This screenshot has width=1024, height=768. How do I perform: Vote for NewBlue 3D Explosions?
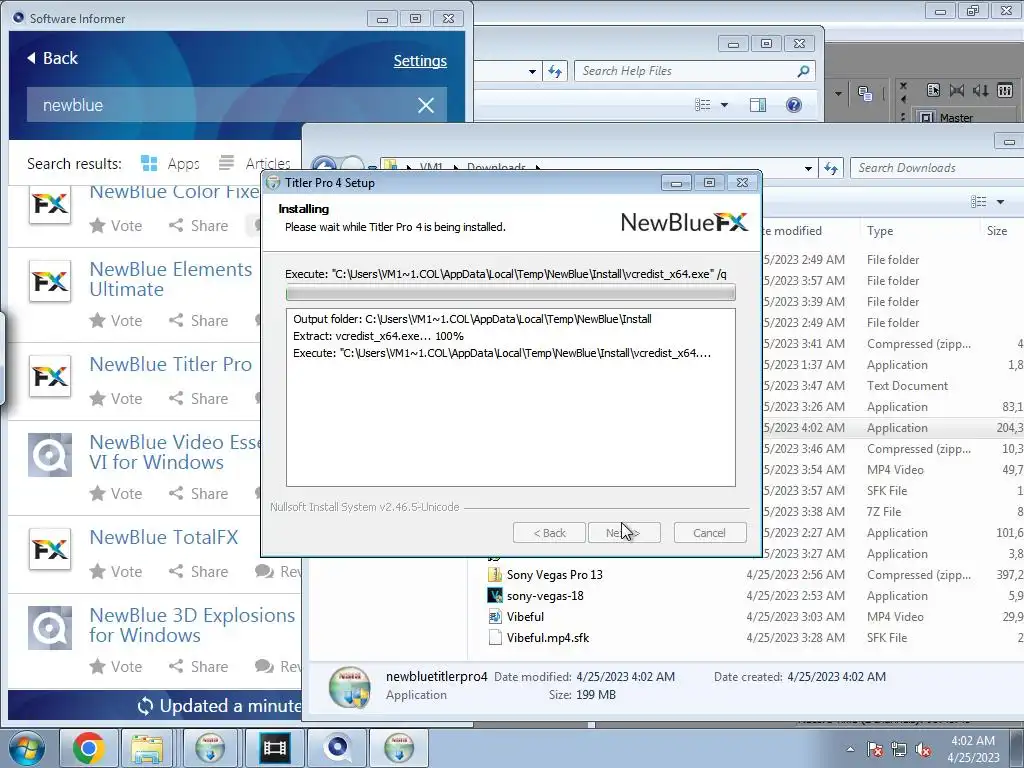116,666
